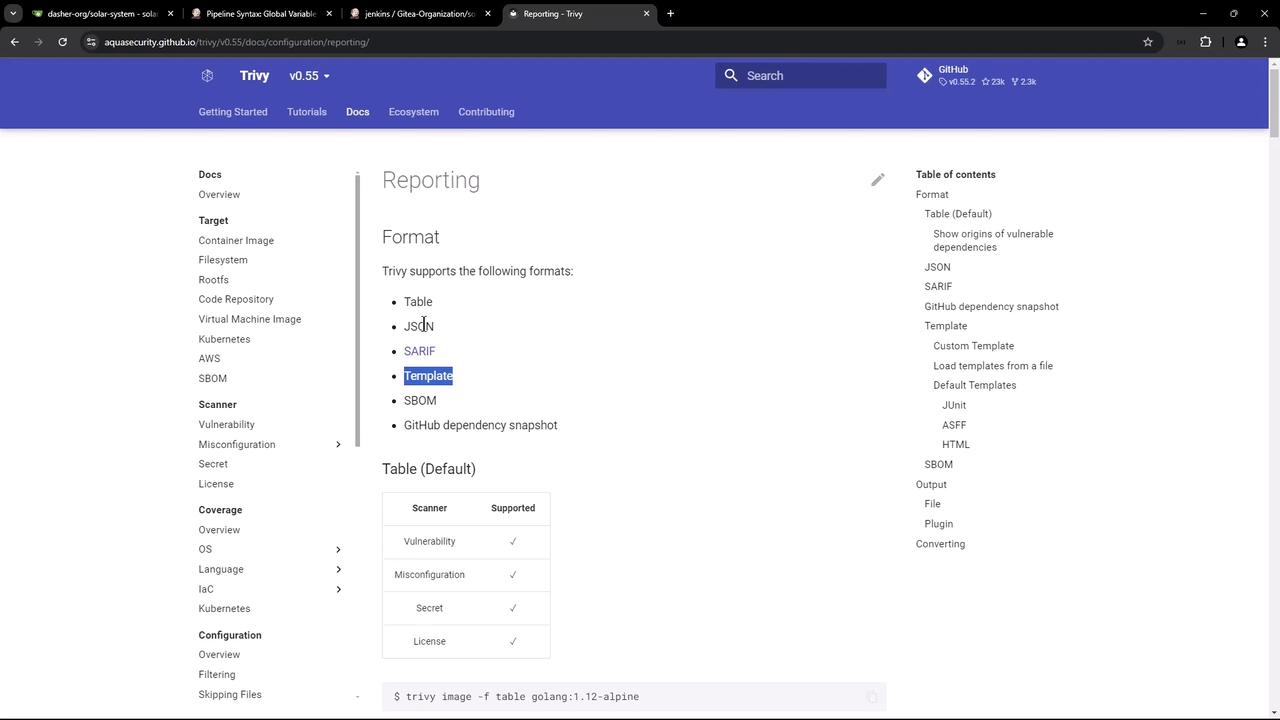Open Container Image in sidebar
Screen dimensions: 1280x720
point(236,241)
